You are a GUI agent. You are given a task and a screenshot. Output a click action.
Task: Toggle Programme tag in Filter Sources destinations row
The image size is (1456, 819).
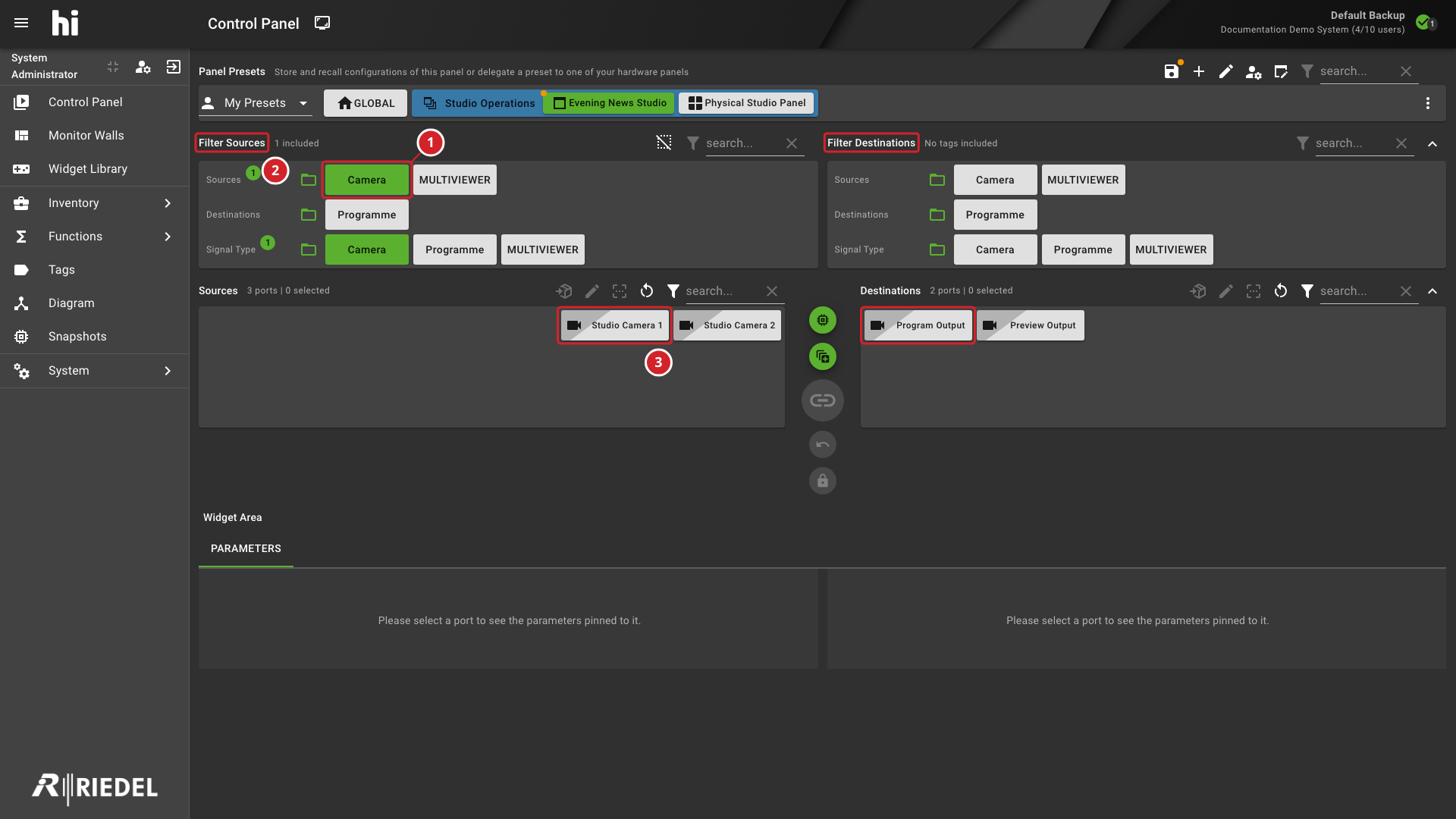pos(367,215)
